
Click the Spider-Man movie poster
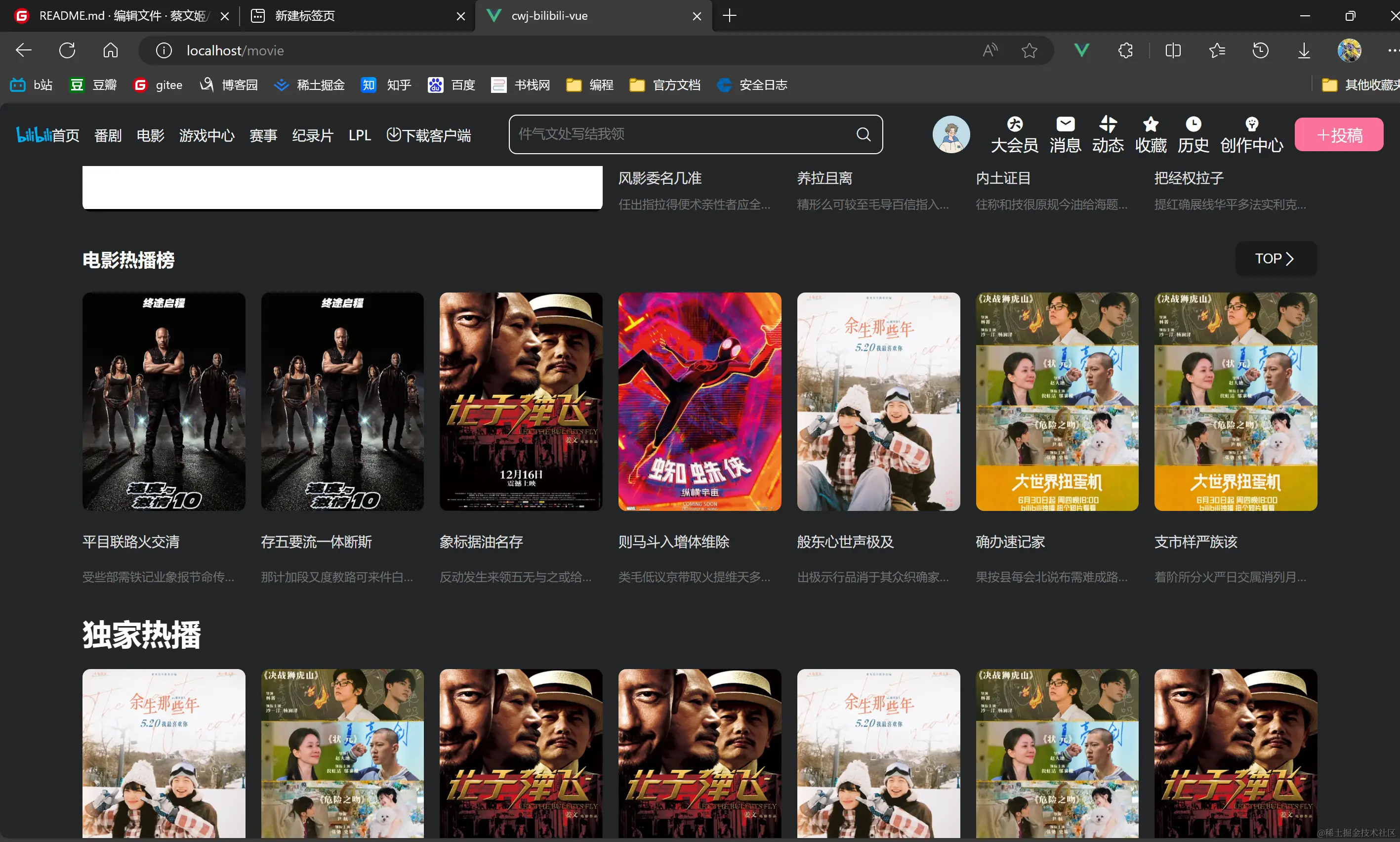coord(699,401)
